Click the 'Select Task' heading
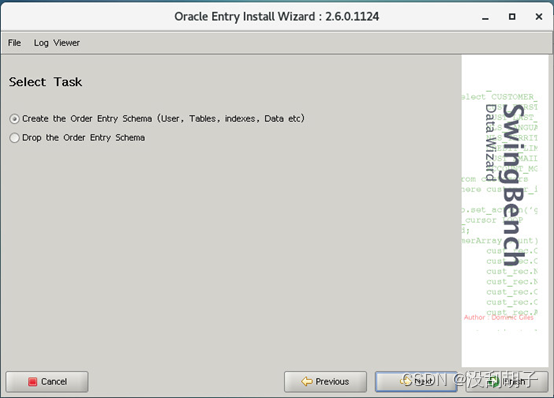 tap(45, 82)
